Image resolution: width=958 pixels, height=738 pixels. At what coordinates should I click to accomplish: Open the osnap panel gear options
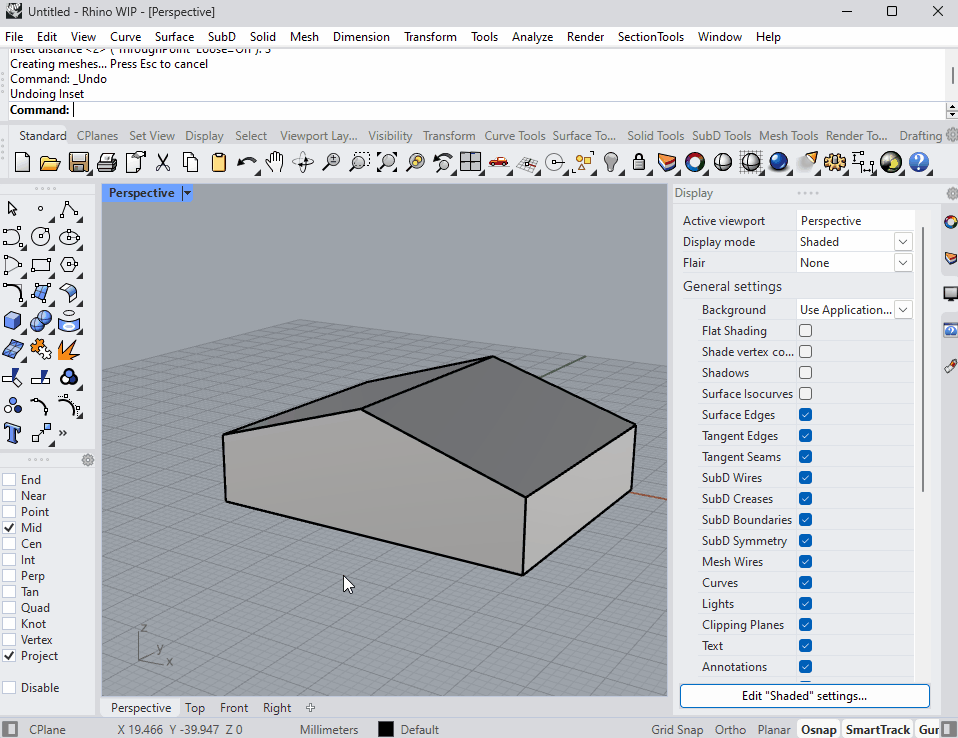point(88,460)
